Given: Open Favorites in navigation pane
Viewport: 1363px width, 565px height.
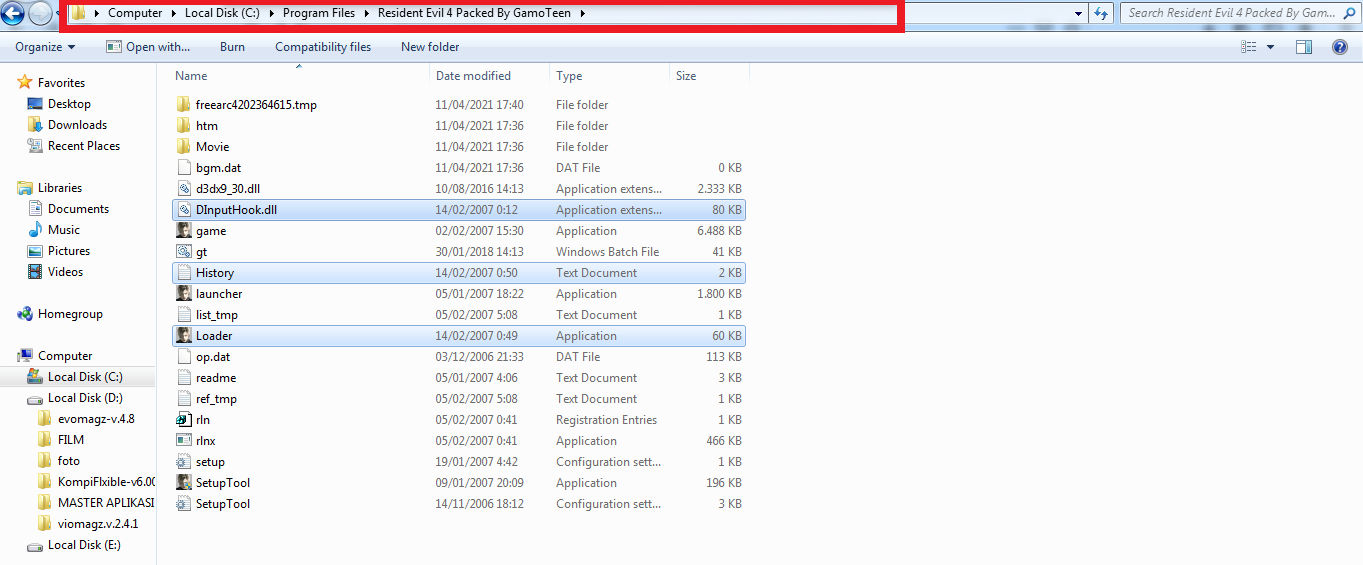Looking at the screenshot, I should tap(61, 83).
